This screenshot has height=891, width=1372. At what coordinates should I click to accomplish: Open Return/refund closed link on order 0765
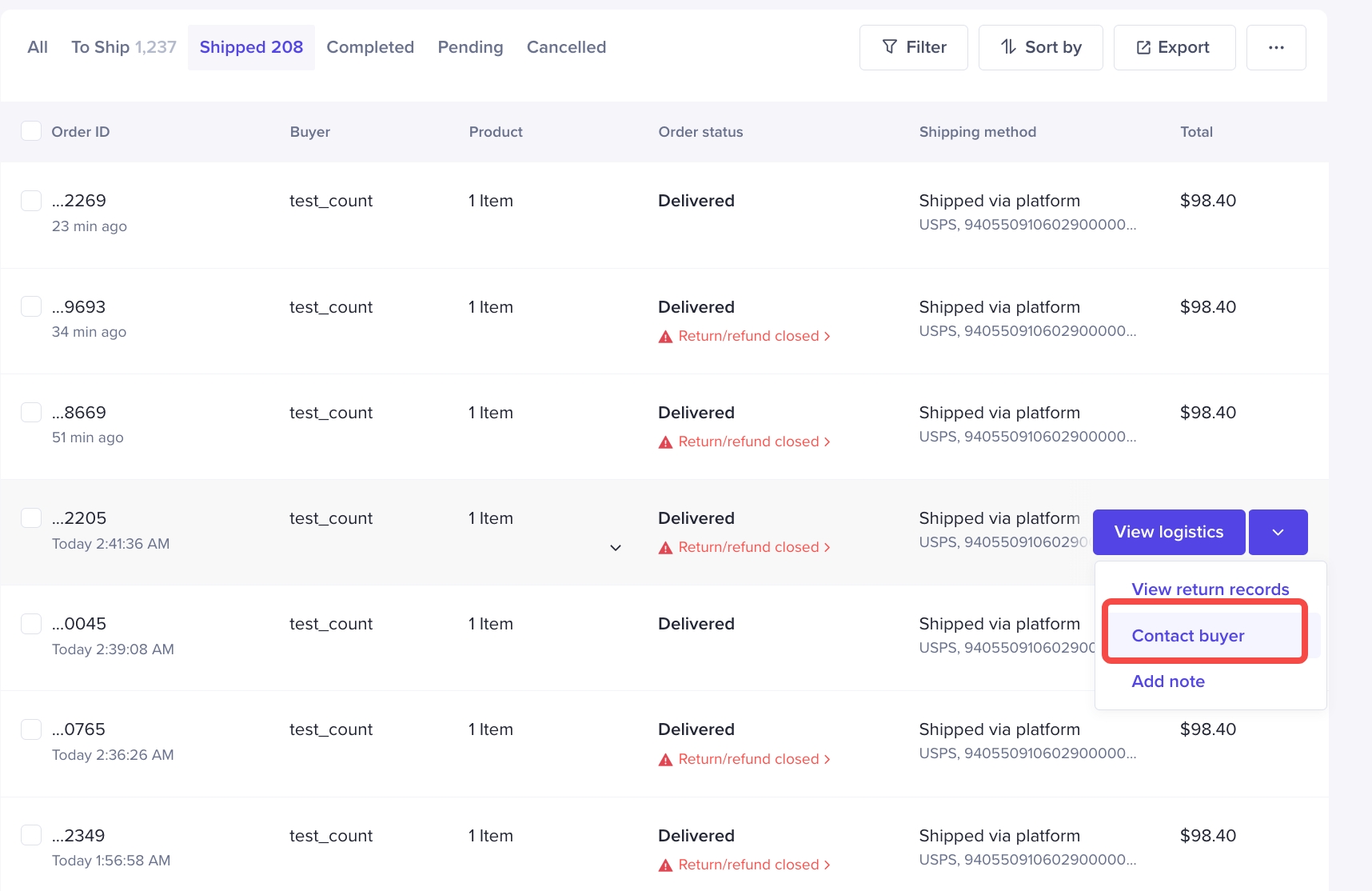(754, 760)
